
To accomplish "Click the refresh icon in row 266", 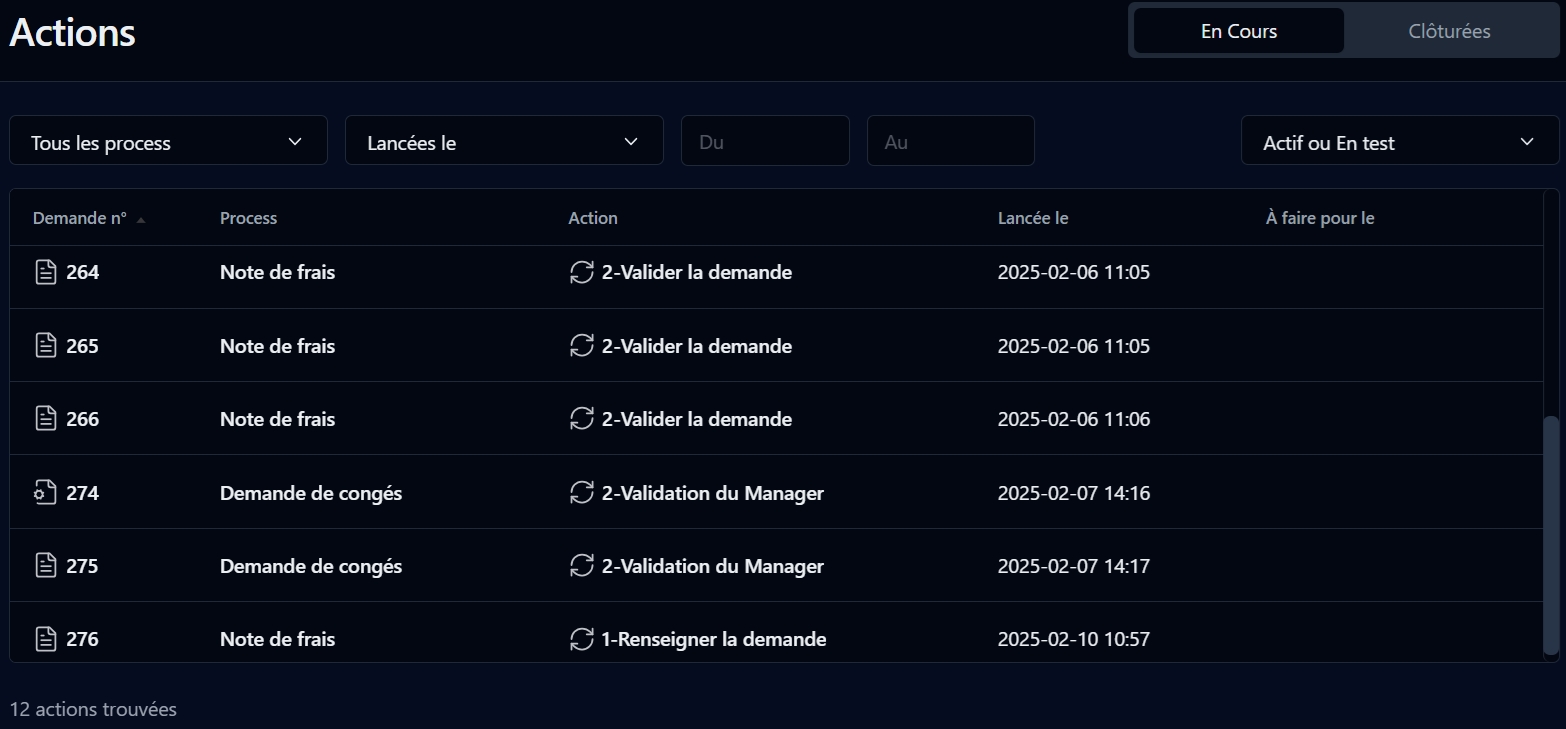I will point(581,419).
